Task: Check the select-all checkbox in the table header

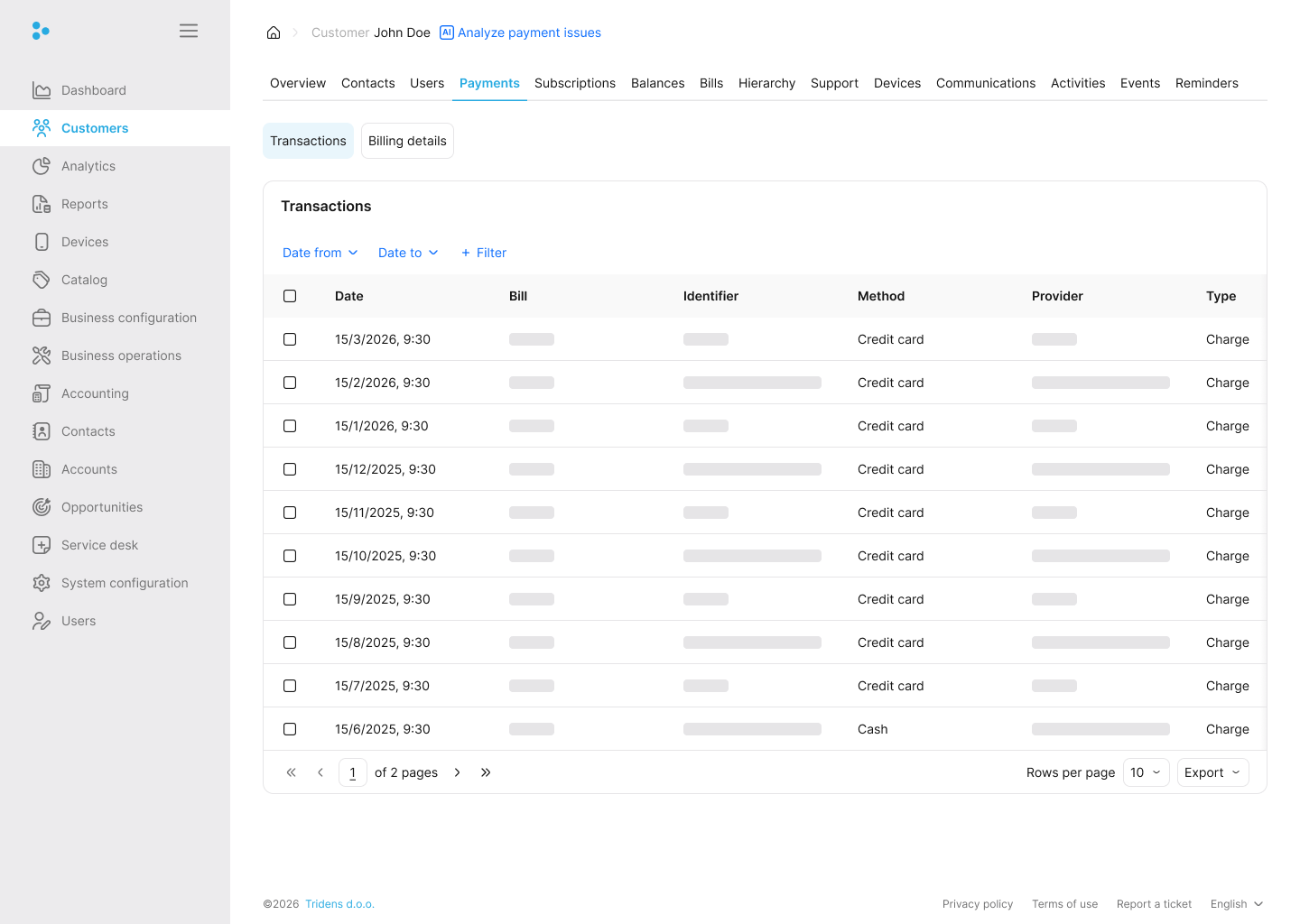Action: 290,296
